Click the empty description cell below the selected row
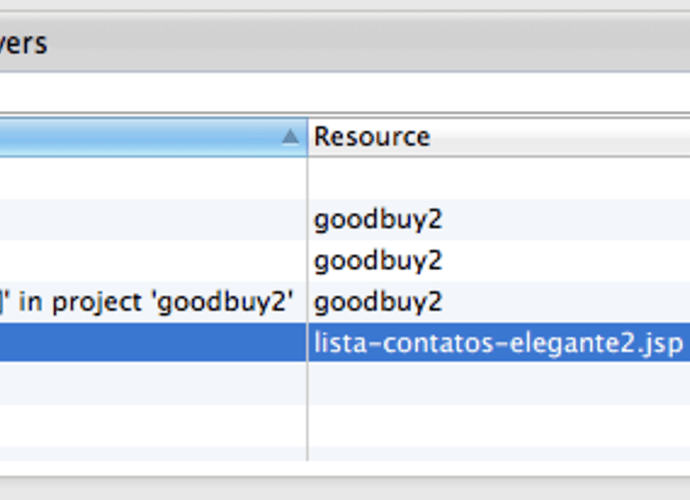This screenshot has width=690, height=500. point(153,383)
